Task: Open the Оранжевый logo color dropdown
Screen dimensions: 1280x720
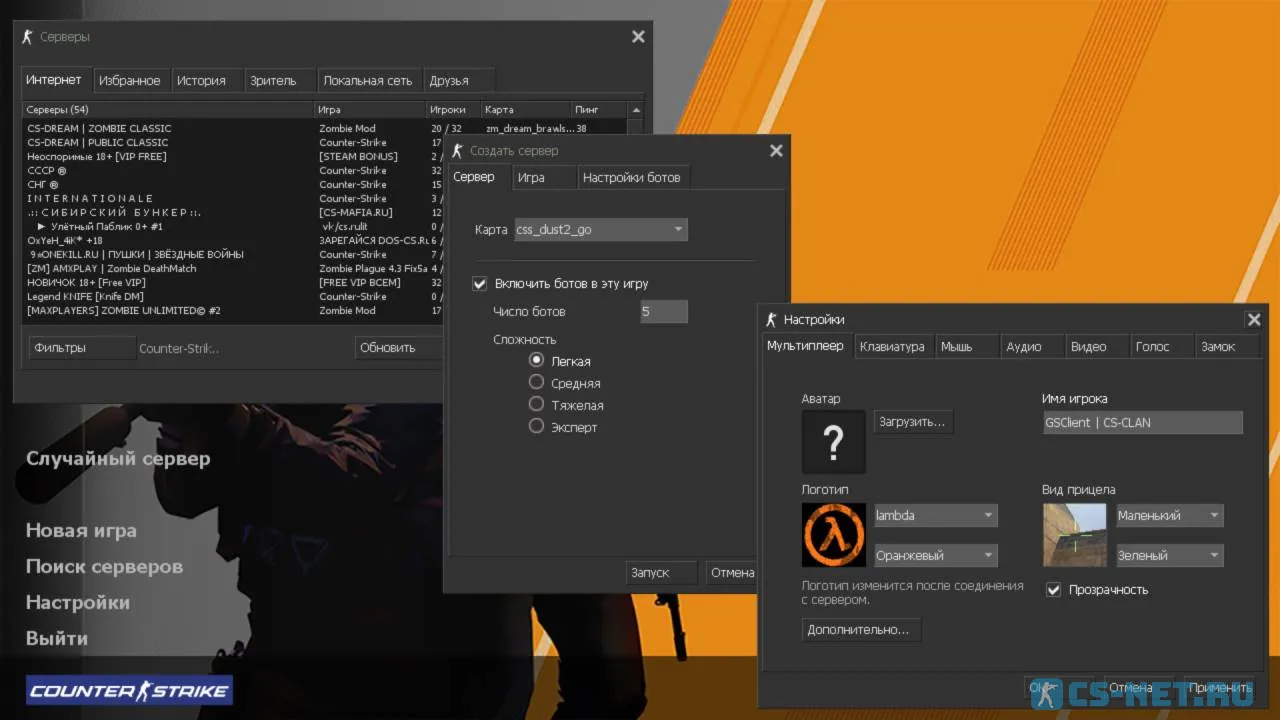Action: pyautogui.click(x=936, y=556)
